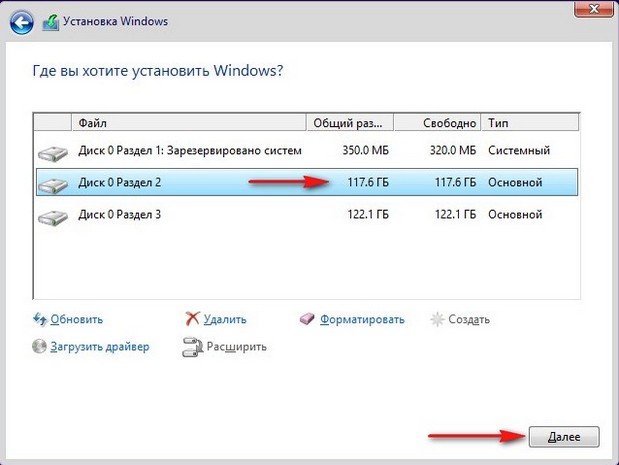Select the Диск 0 Раздел 3 row
The height and width of the screenshot is (465, 619).
coord(307,215)
